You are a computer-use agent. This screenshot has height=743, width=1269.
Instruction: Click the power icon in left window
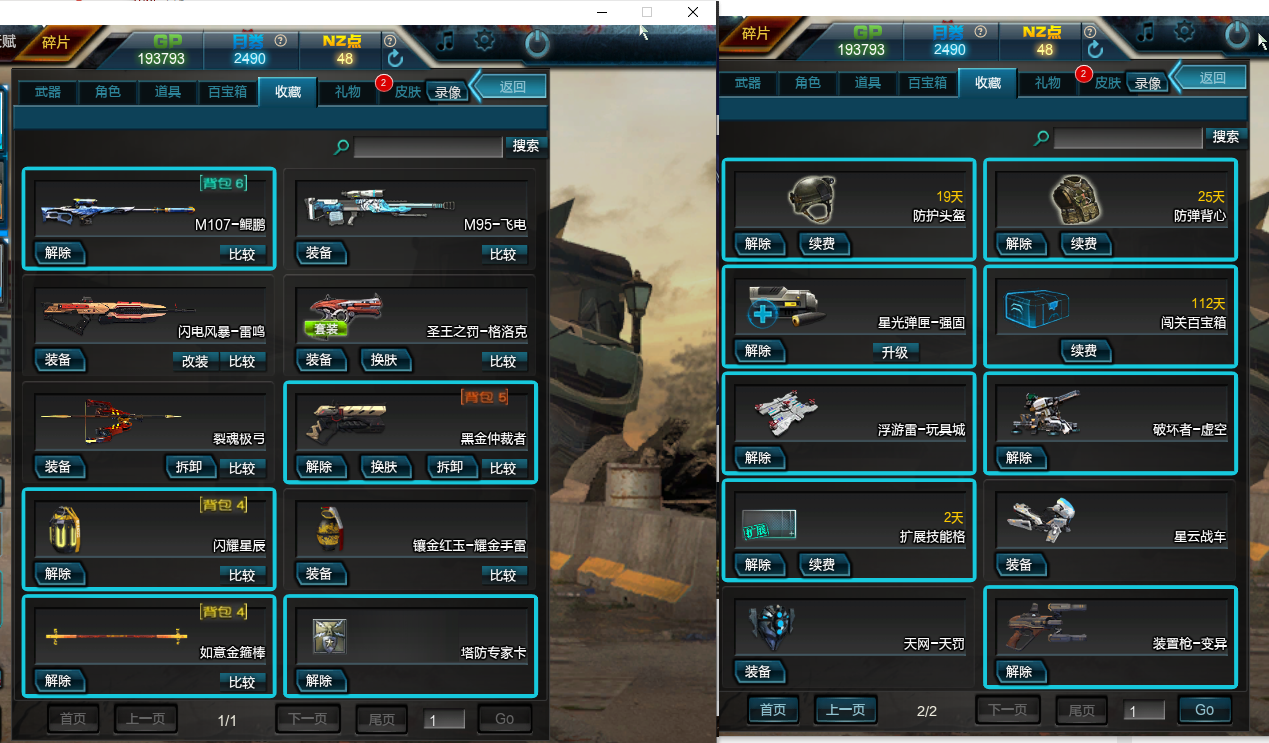537,42
